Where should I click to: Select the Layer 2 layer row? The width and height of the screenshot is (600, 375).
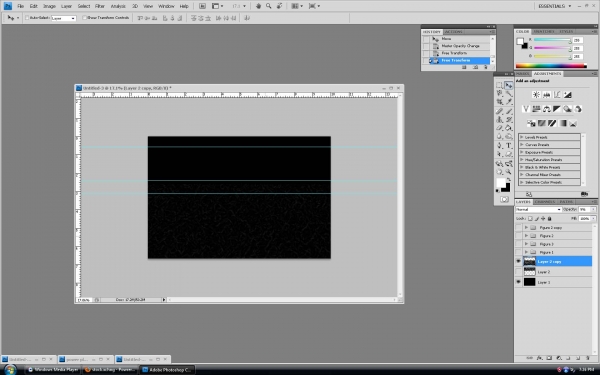click(x=553, y=272)
